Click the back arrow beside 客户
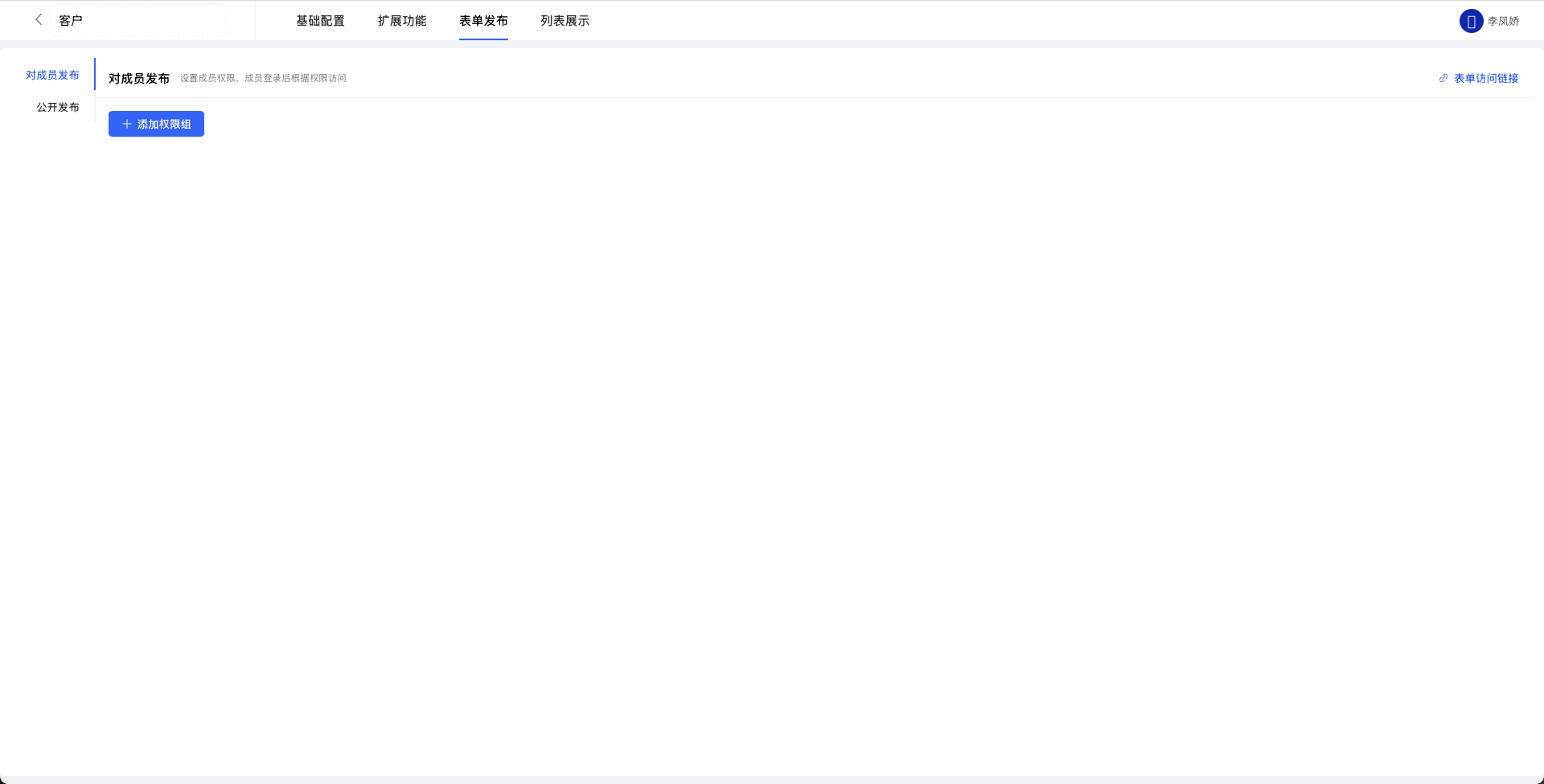Viewport: 1544px width, 784px height. click(x=38, y=20)
